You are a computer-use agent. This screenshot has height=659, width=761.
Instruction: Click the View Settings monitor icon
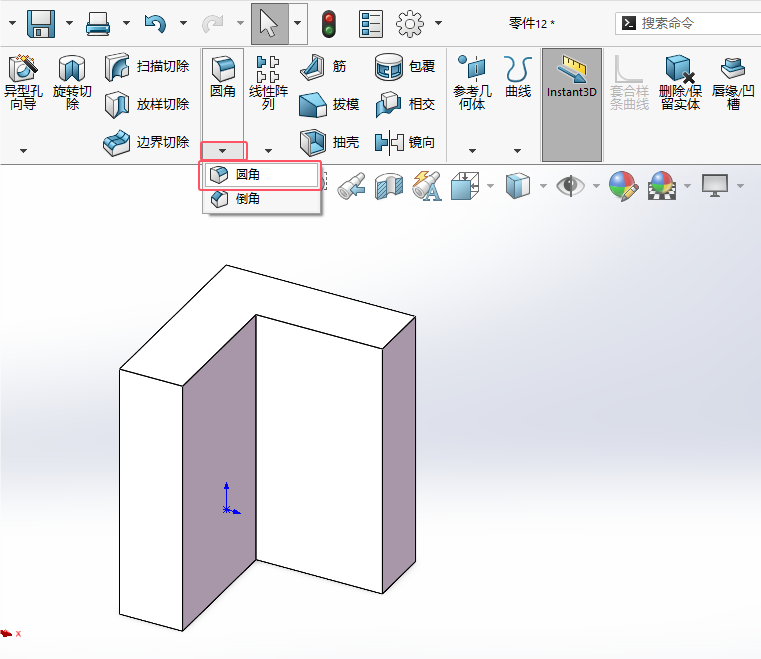pos(715,186)
